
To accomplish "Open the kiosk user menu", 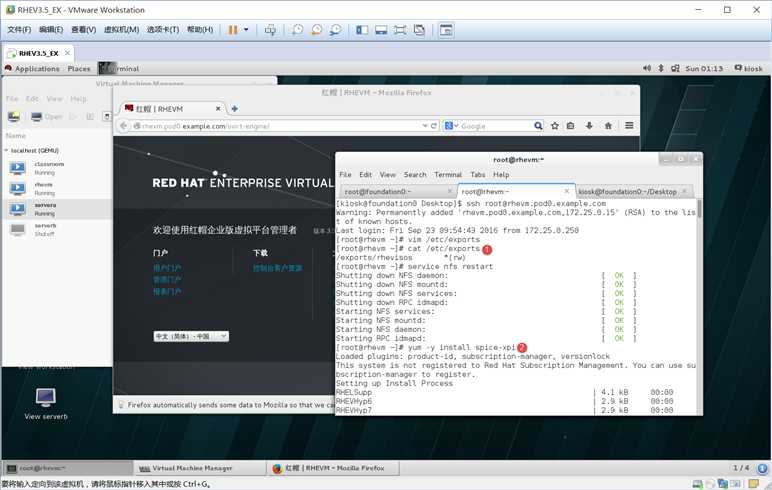I will click(x=748, y=68).
